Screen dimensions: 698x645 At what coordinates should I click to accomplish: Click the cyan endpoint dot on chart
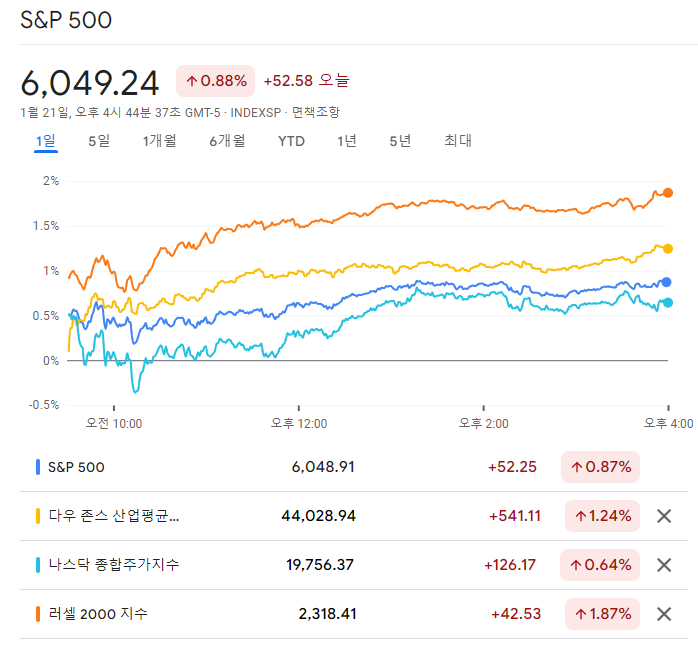(668, 303)
